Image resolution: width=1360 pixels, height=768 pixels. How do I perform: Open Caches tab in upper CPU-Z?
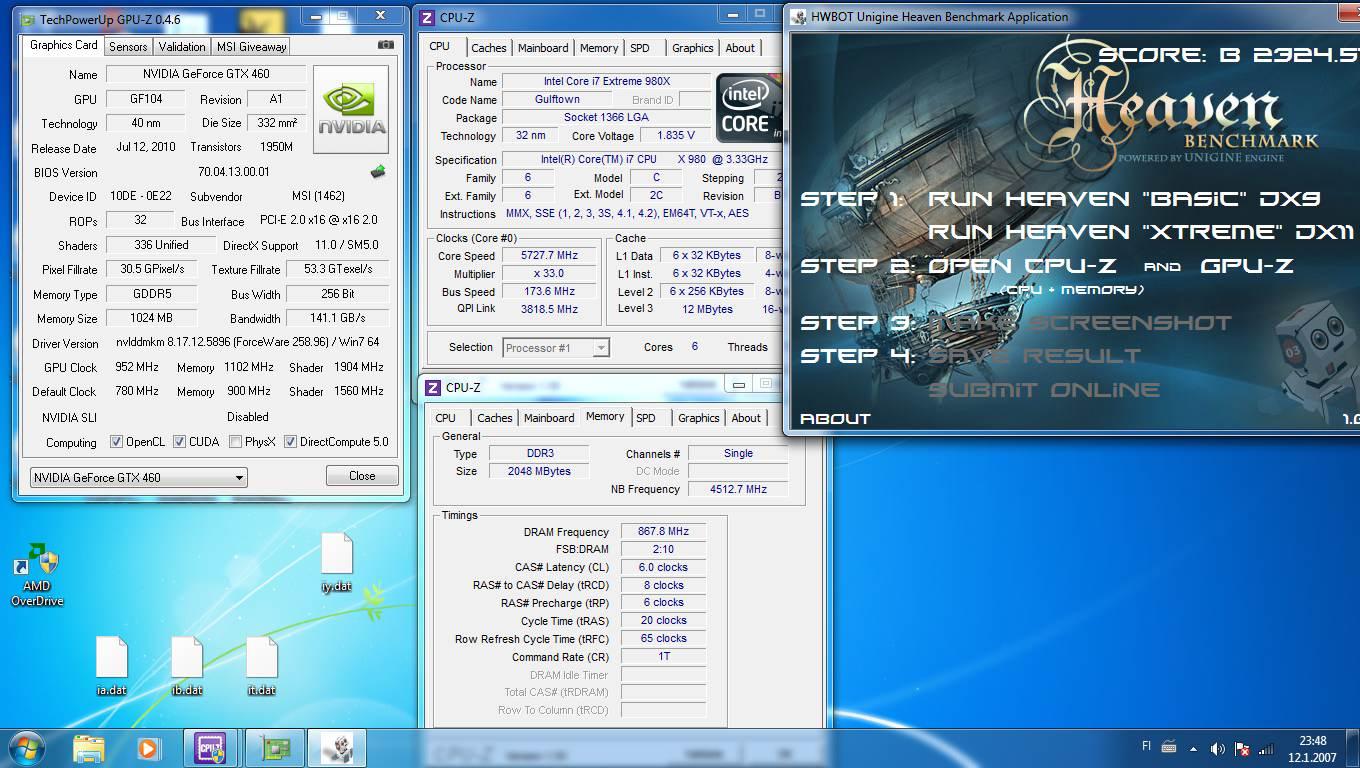coord(489,48)
